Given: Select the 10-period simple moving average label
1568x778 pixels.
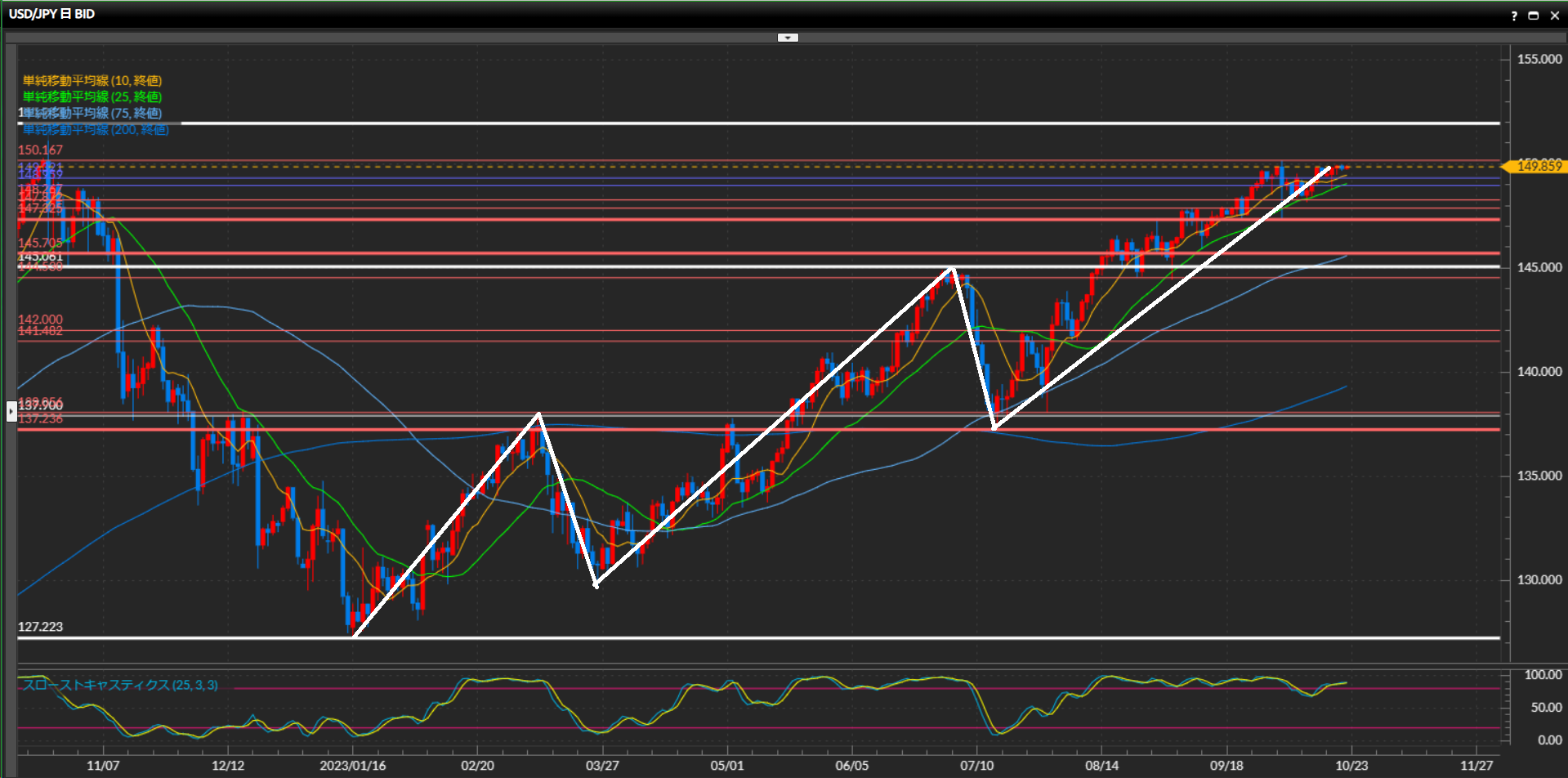Looking at the screenshot, I should pos(92,81).
